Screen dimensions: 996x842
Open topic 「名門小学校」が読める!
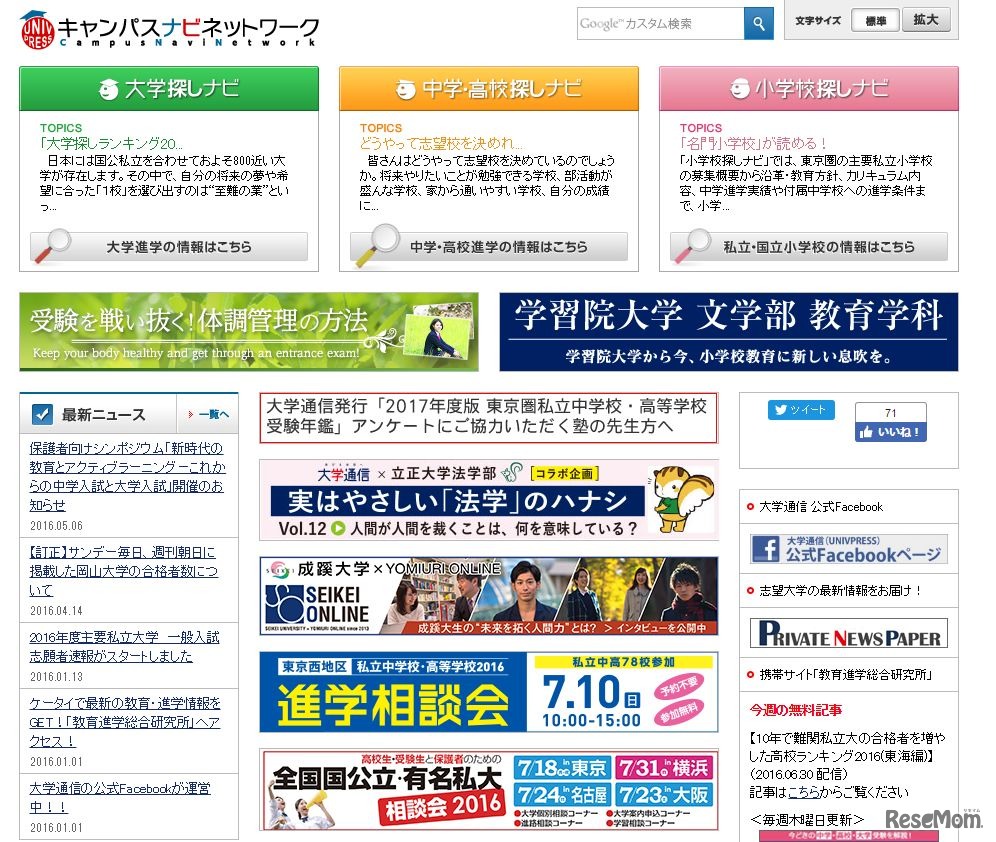point(753,144)
